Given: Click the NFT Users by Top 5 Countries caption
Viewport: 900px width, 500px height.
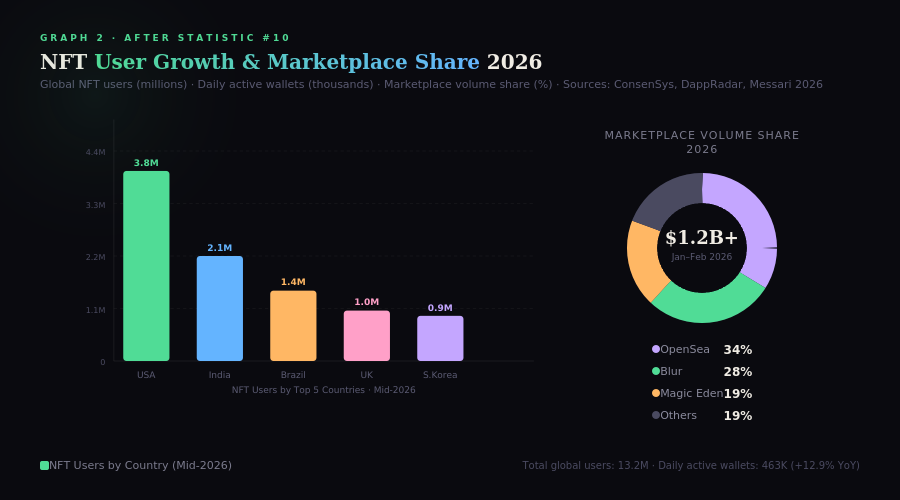Looking at the screenshot, I should [x=324, y=390].
